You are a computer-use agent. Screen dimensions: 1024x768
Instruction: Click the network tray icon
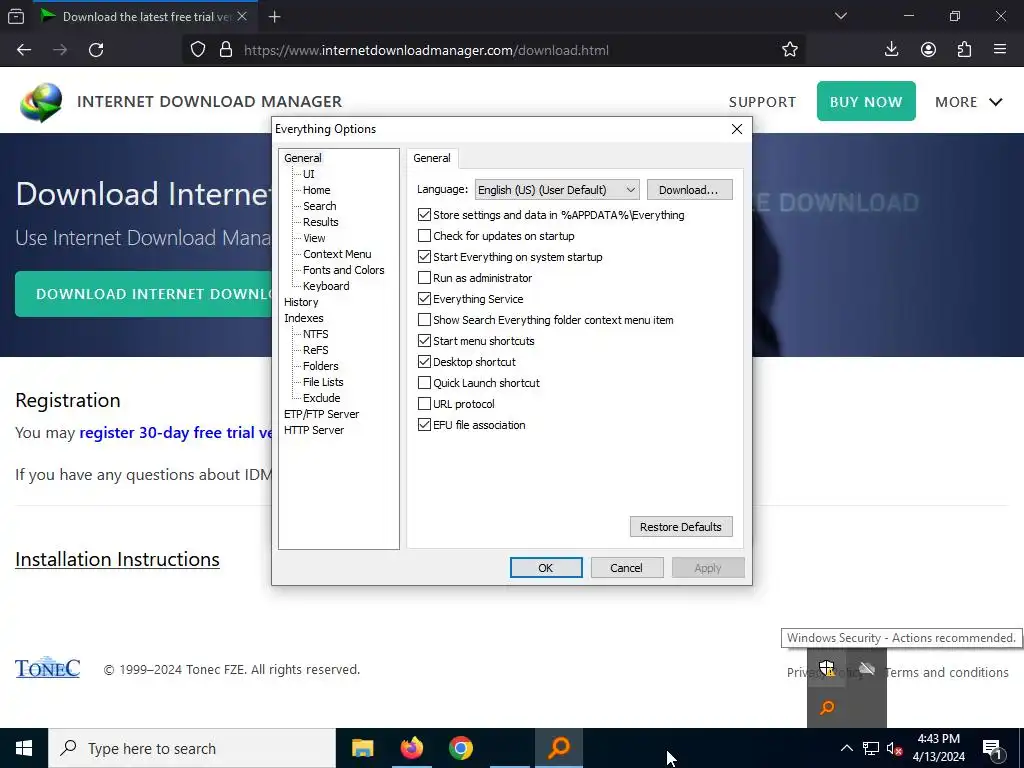point(871,748)
